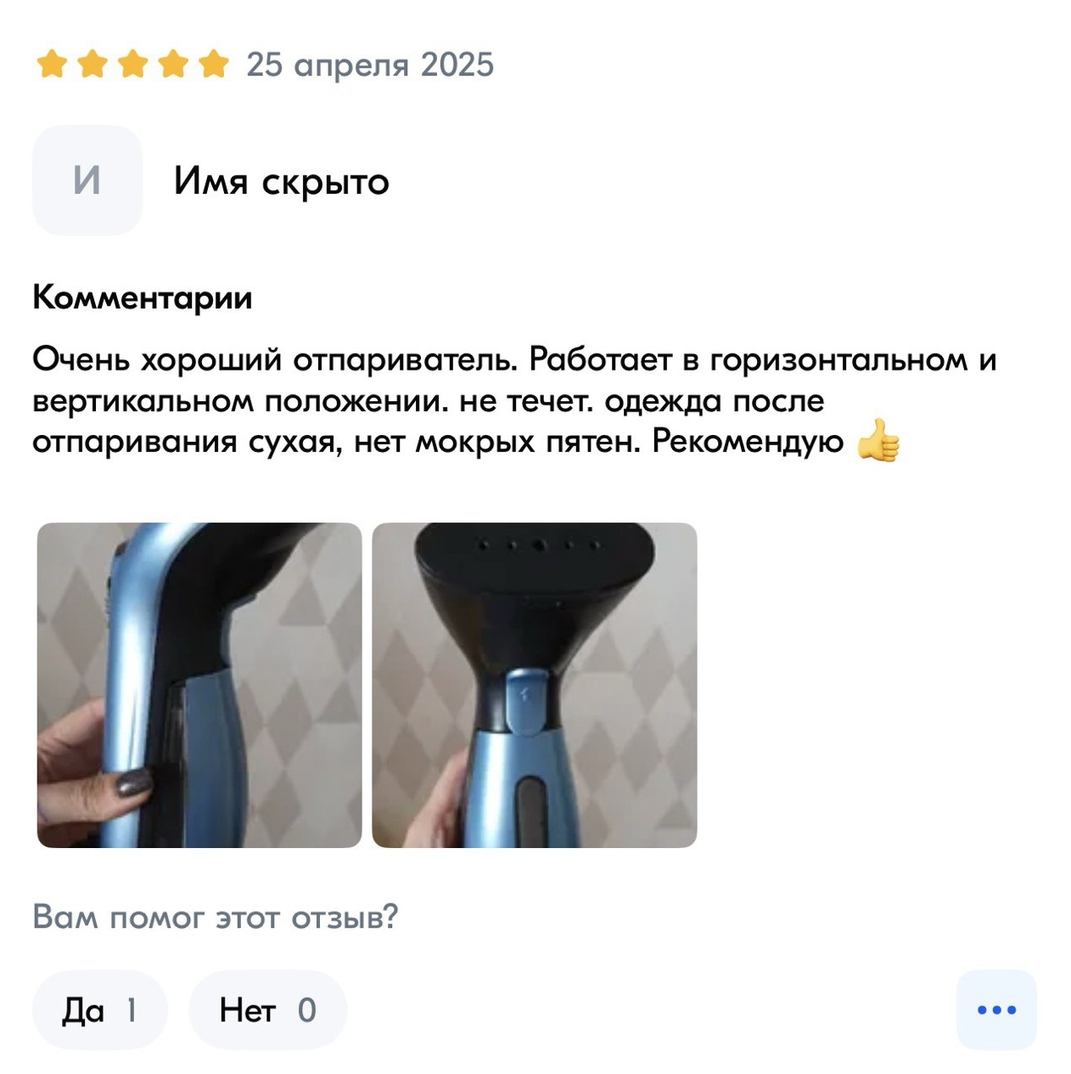Open the steamer nozzle head photo
This screenshot has height=1074, width=1071.
535,685
